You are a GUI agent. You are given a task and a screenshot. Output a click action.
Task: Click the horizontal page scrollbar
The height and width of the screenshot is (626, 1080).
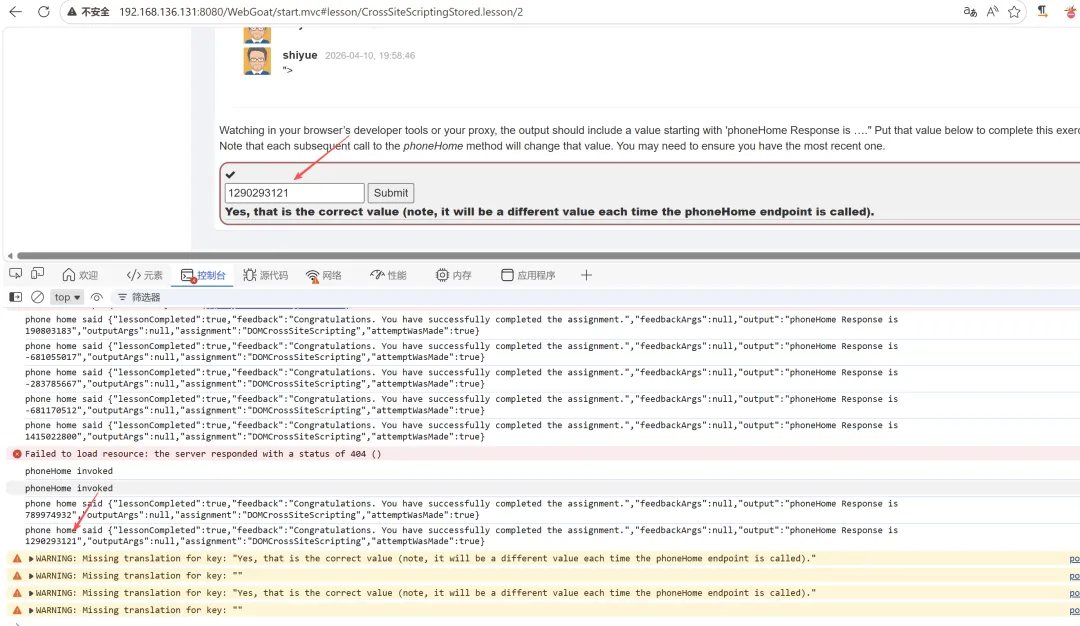tap(548, 255)
